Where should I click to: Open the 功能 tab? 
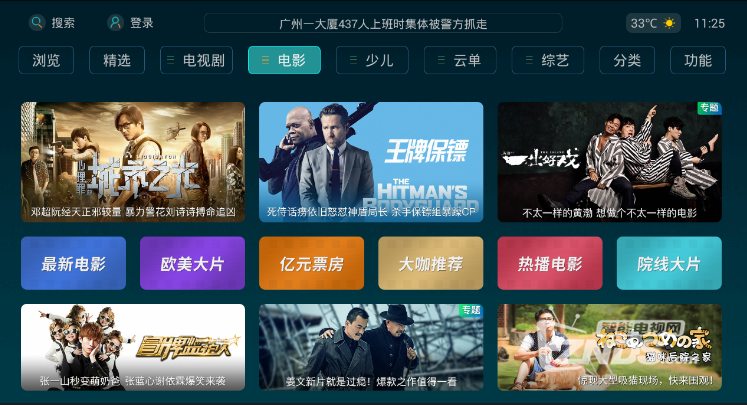(698, 60)
